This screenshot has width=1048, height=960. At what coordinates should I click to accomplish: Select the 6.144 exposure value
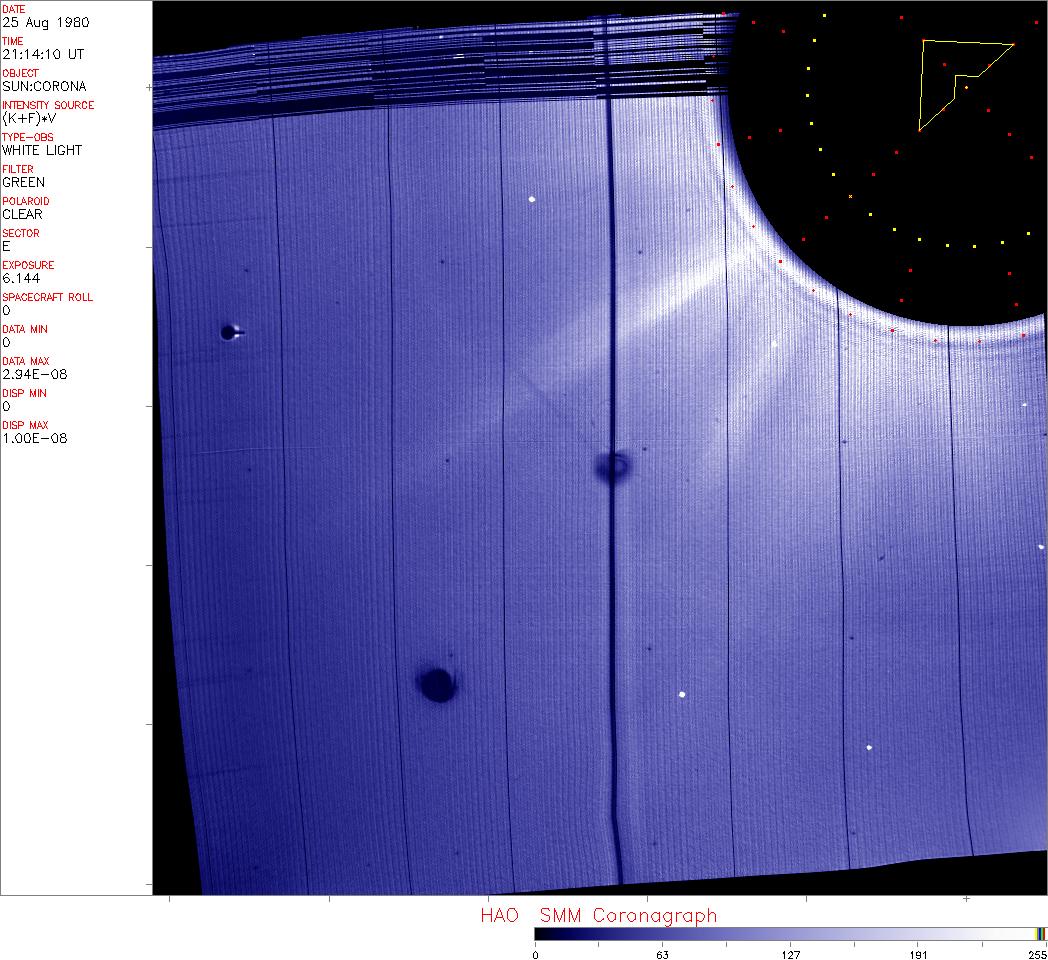point(21,278)
